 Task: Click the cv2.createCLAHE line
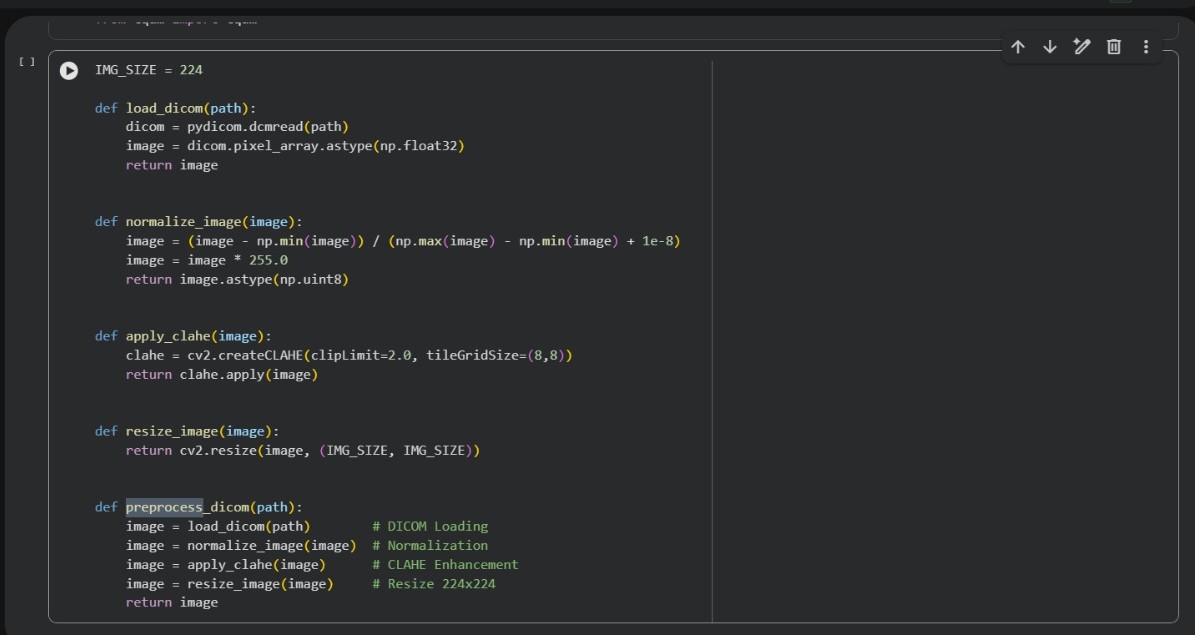[x=349, y=355]
